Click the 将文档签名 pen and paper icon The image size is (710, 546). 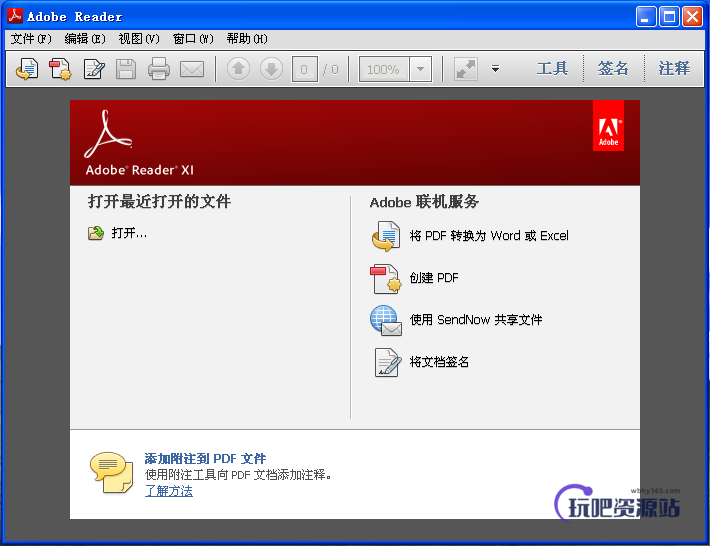(388, 362)
